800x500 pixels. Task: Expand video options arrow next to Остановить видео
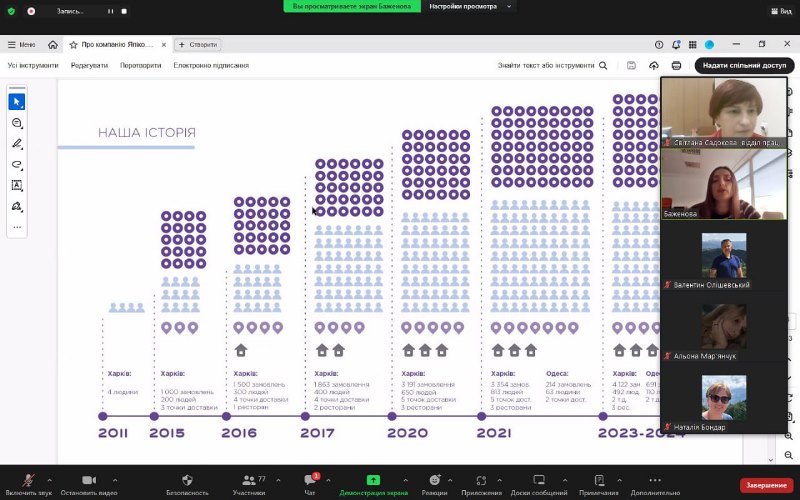coord(115,480)
